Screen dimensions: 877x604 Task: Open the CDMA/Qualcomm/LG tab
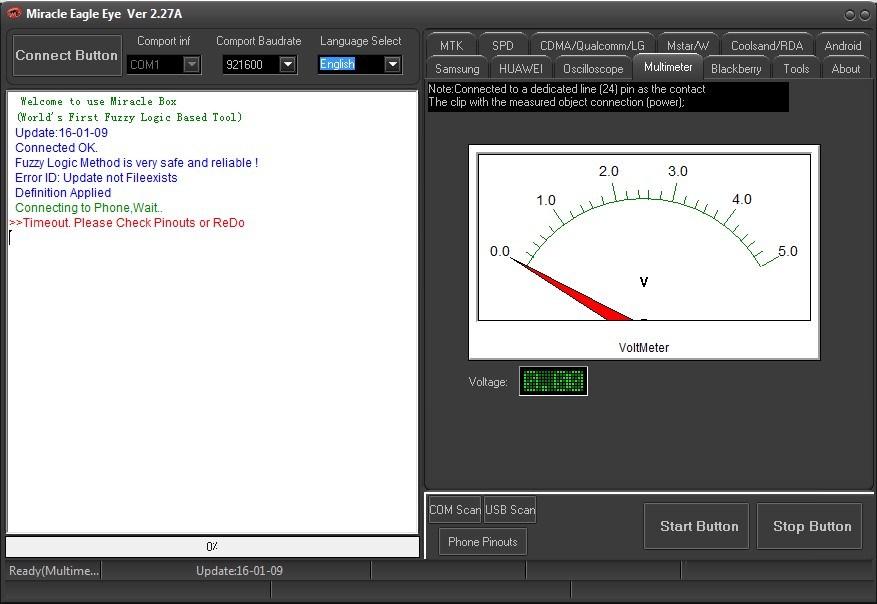click(x=592, y=46)
